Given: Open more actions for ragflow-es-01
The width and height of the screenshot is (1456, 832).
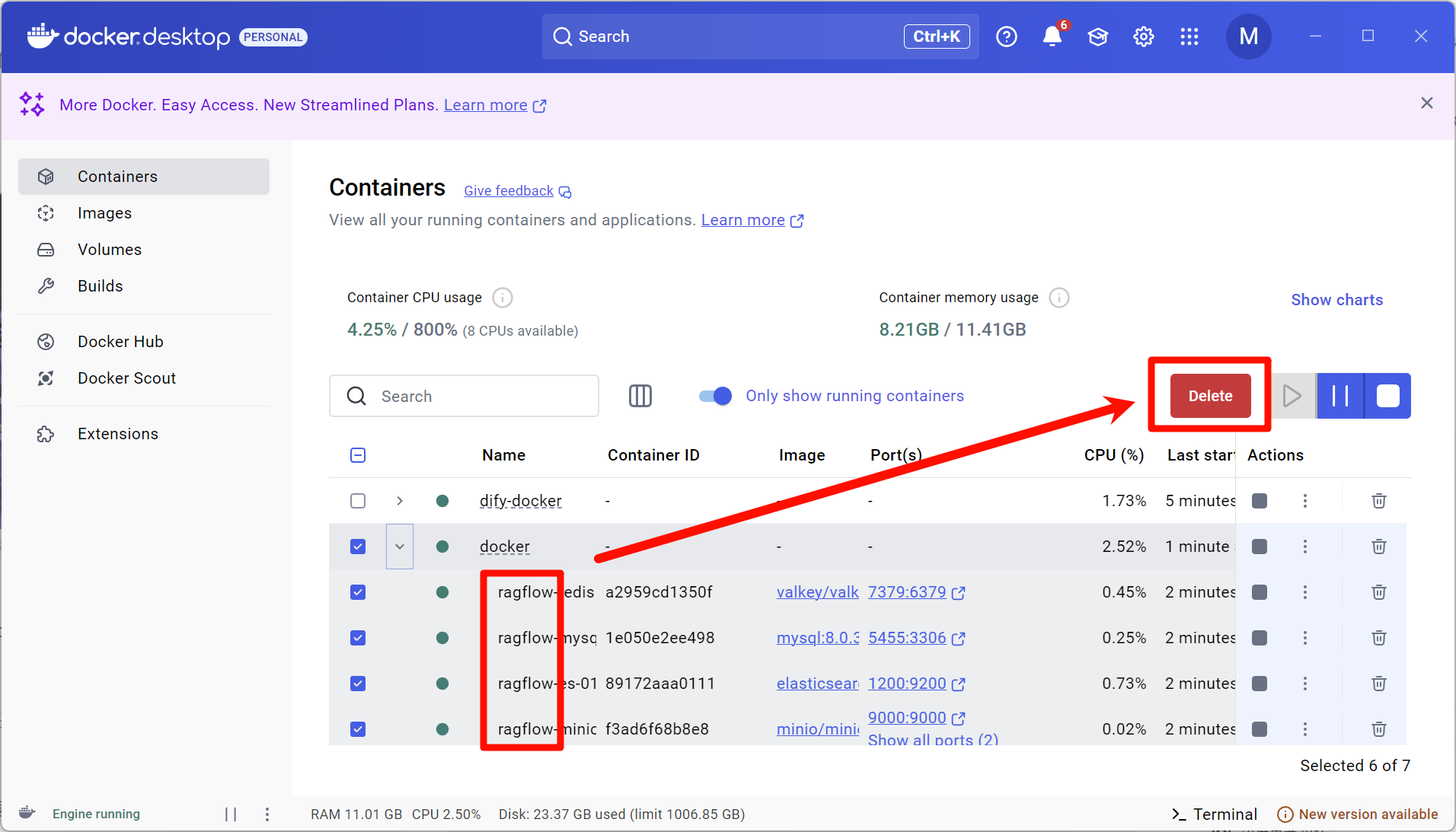Looking at the screenshot, I should coord(1305,684).
